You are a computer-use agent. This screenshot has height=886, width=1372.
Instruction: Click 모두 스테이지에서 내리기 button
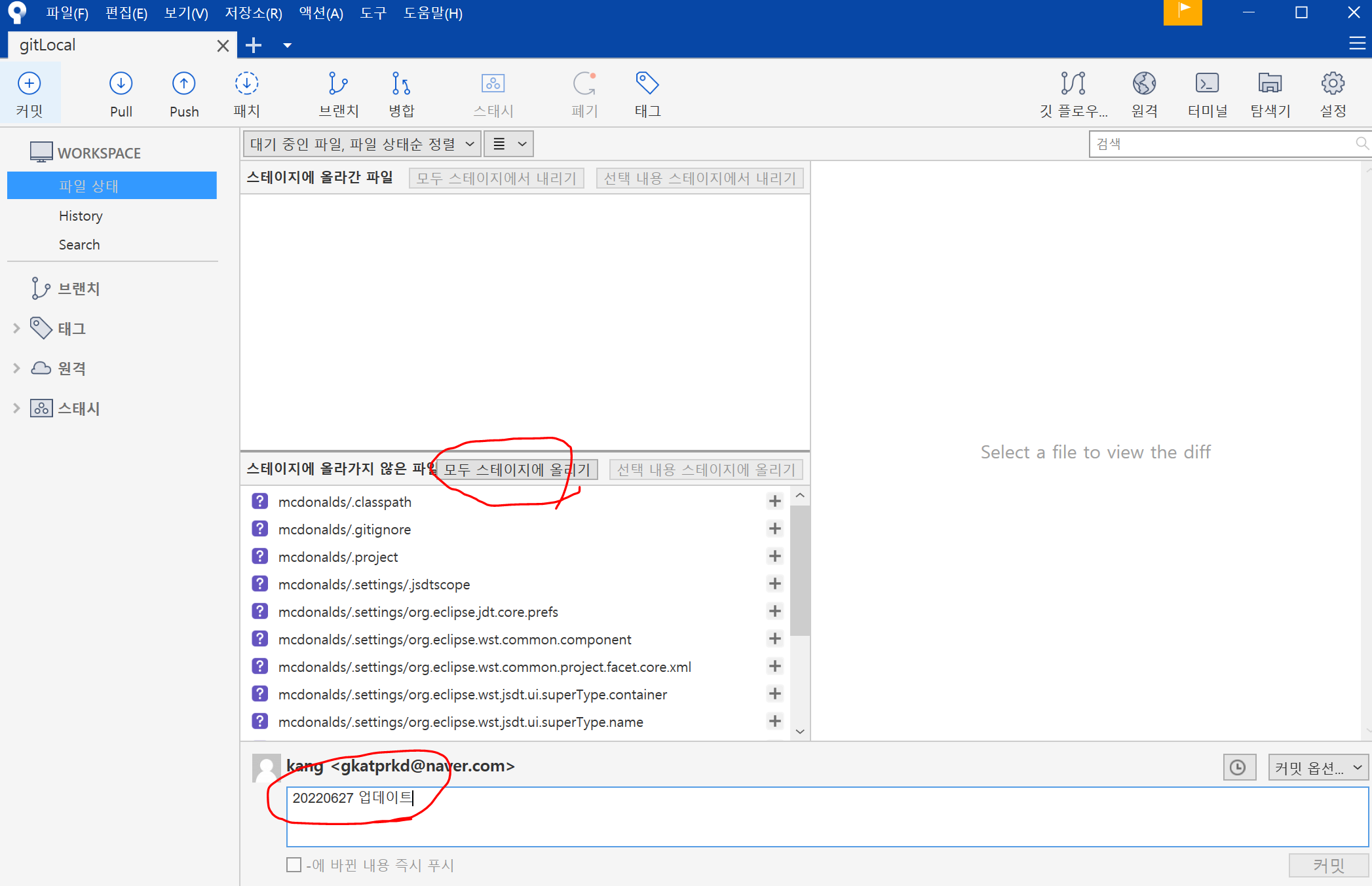click(x=496, y=178)
